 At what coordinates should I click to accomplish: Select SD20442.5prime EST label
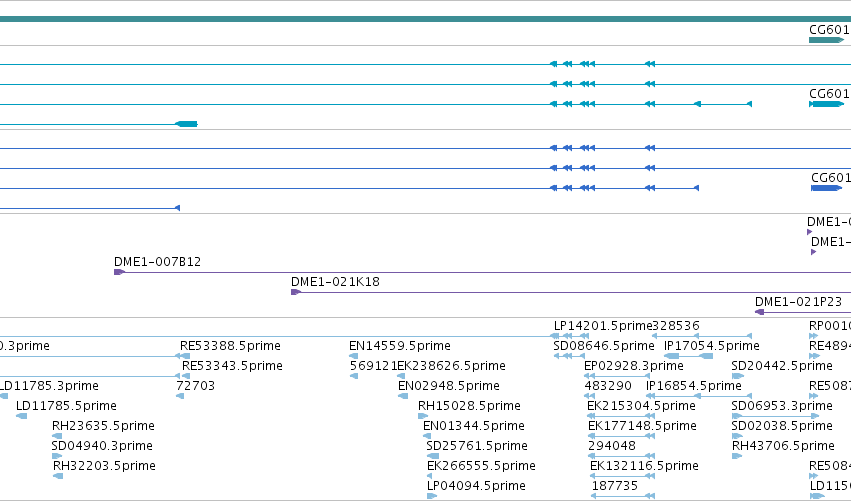pos(782,366)
